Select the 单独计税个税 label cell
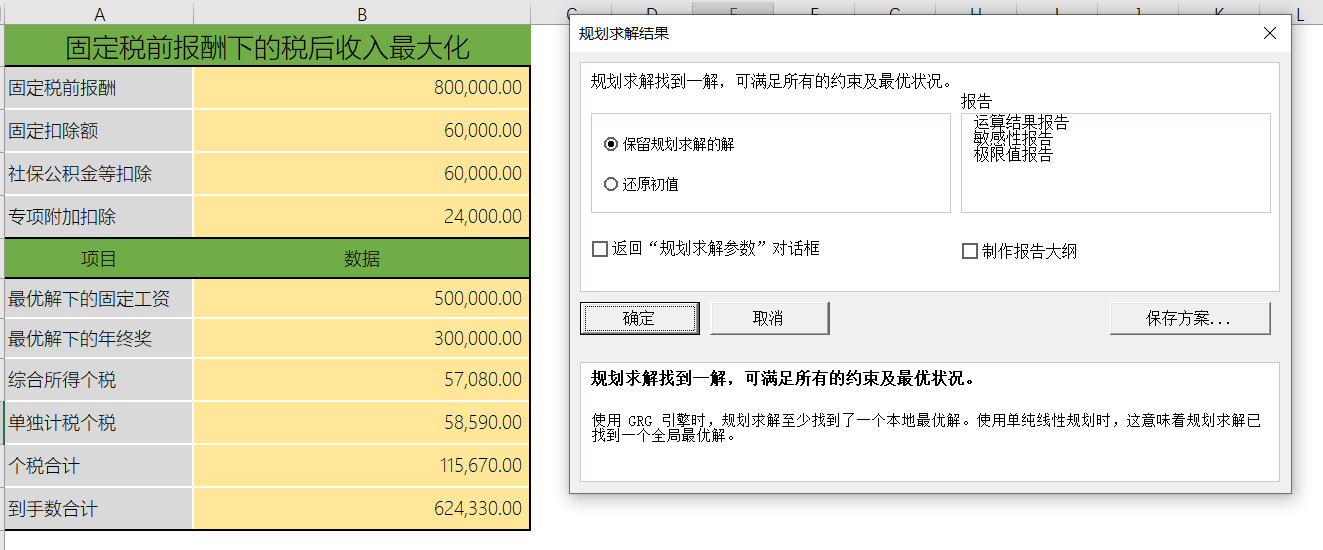 [99, 423]
